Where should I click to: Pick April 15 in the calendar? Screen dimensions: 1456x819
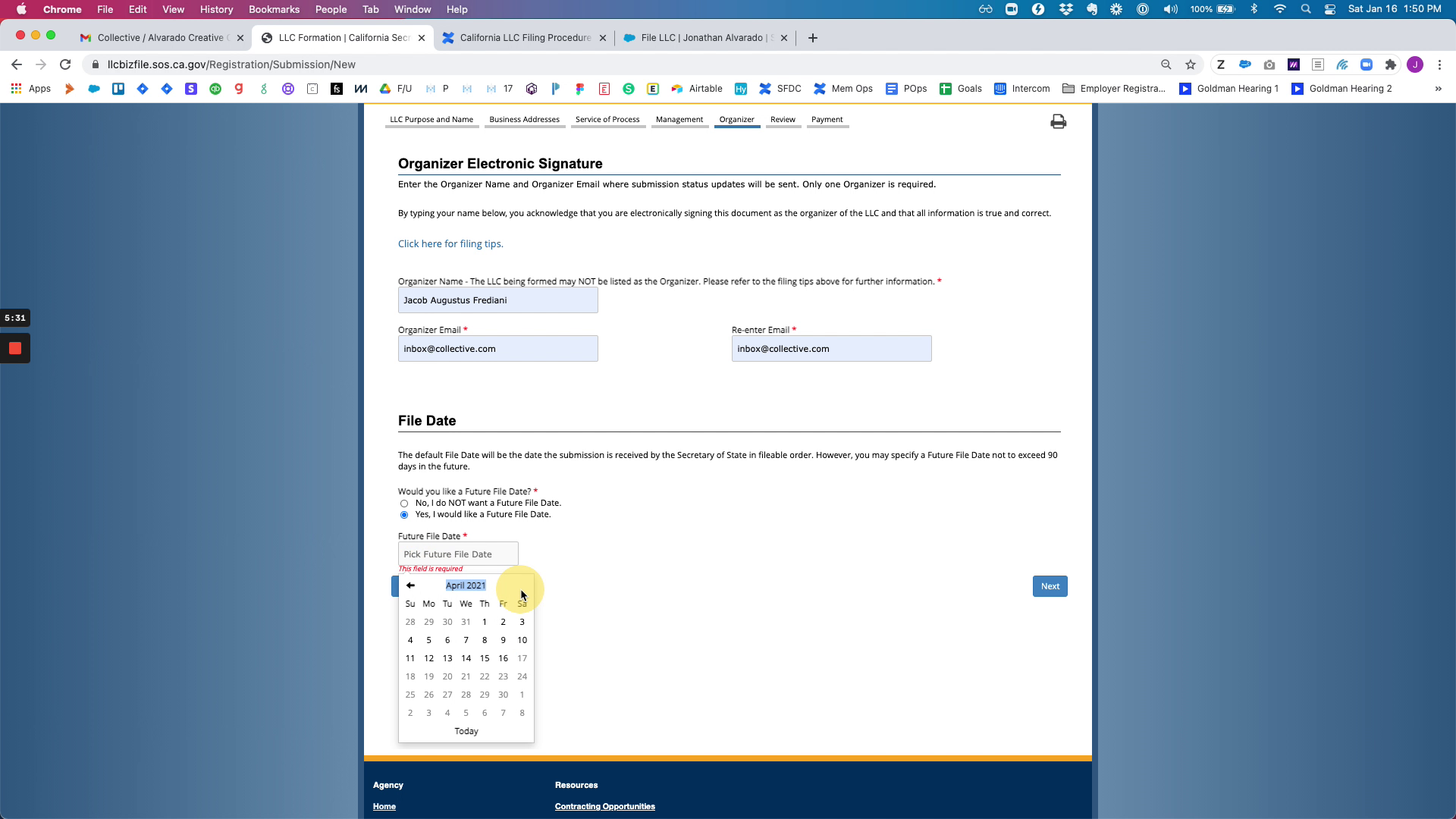pos(485,658)
